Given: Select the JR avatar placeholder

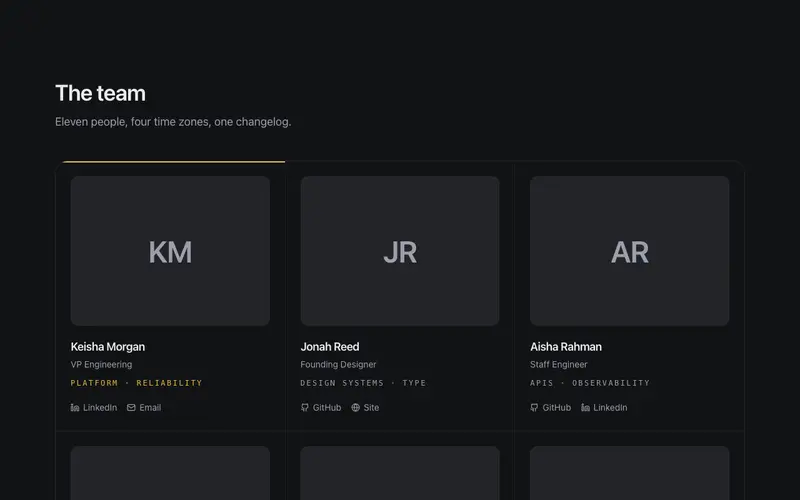Looking at the screenshot, I should [400, 251].
